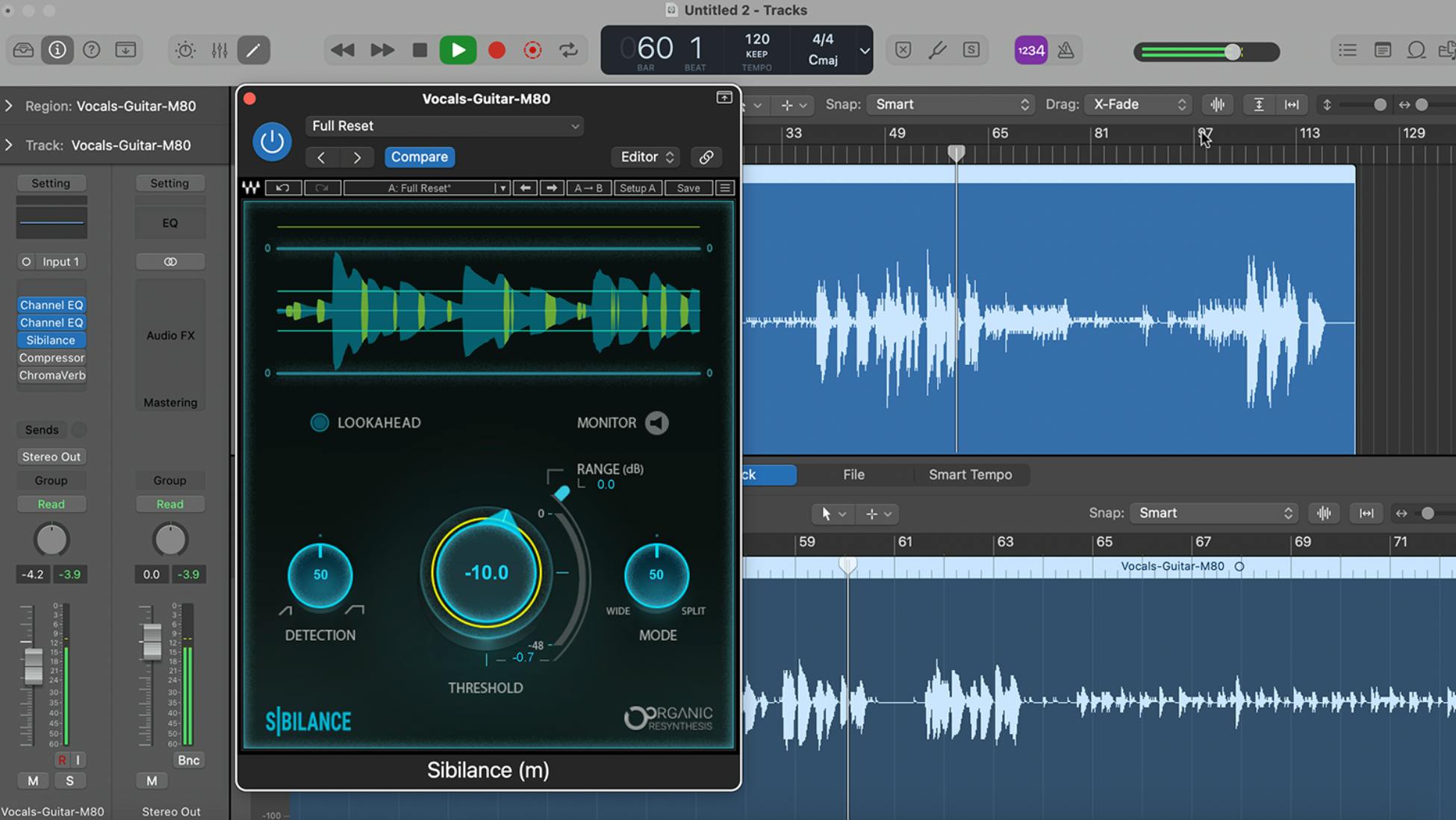The height and width of the screenshot is (820, 1456).
Task: Open the Library panel icon
Action: (x=23, y=50)
